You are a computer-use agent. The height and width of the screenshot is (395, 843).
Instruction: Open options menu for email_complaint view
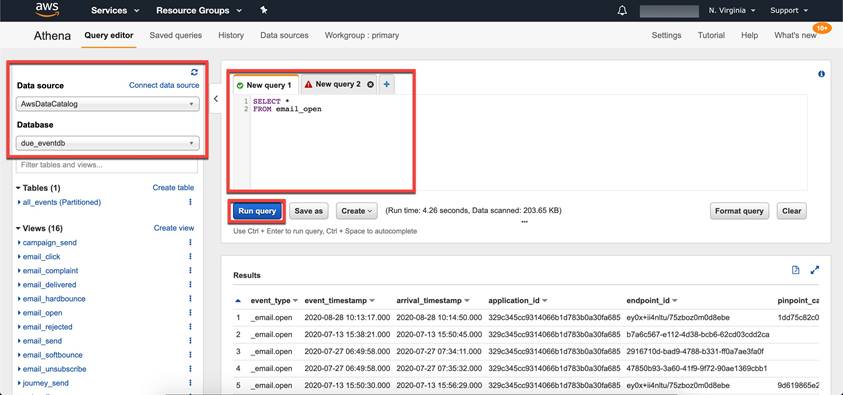click(190, 270)
